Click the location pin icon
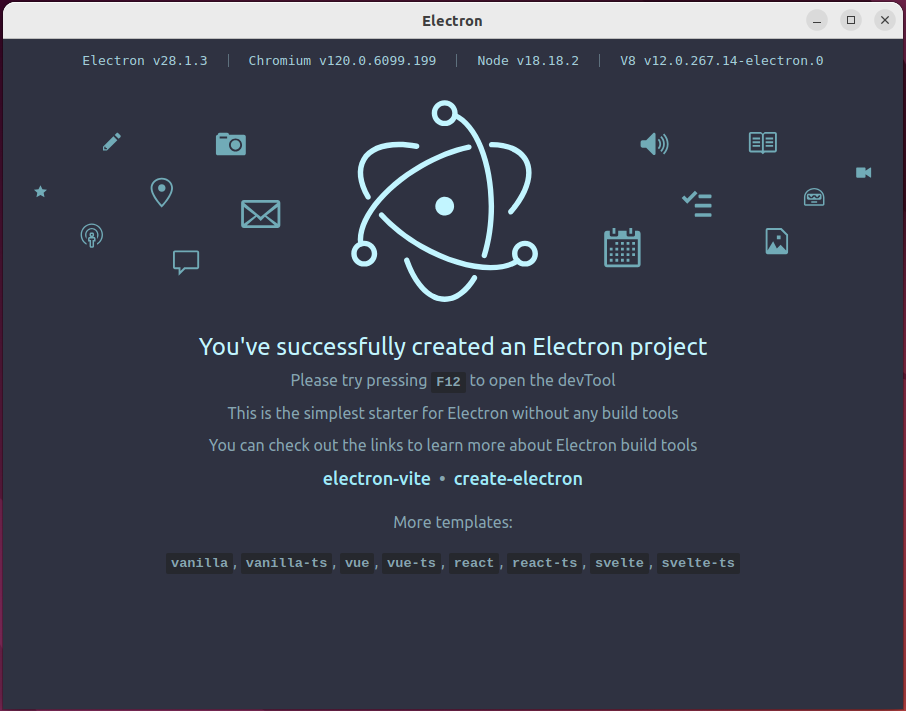 (161, 192)
